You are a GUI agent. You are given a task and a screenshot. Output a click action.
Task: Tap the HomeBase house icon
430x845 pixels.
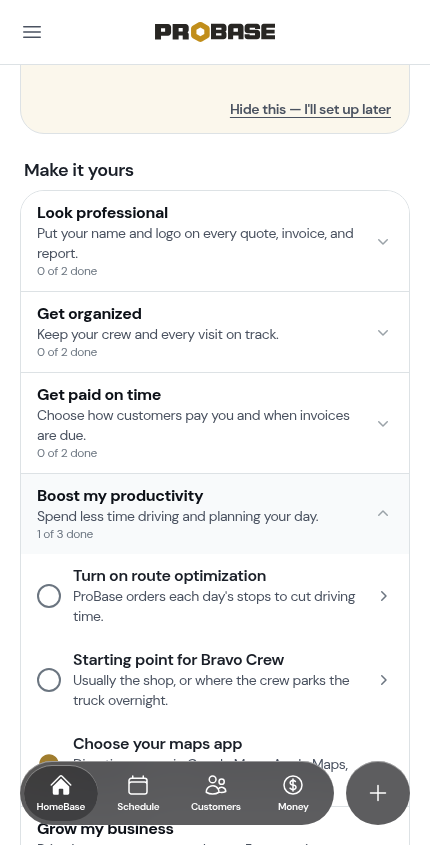pos(61,785)
